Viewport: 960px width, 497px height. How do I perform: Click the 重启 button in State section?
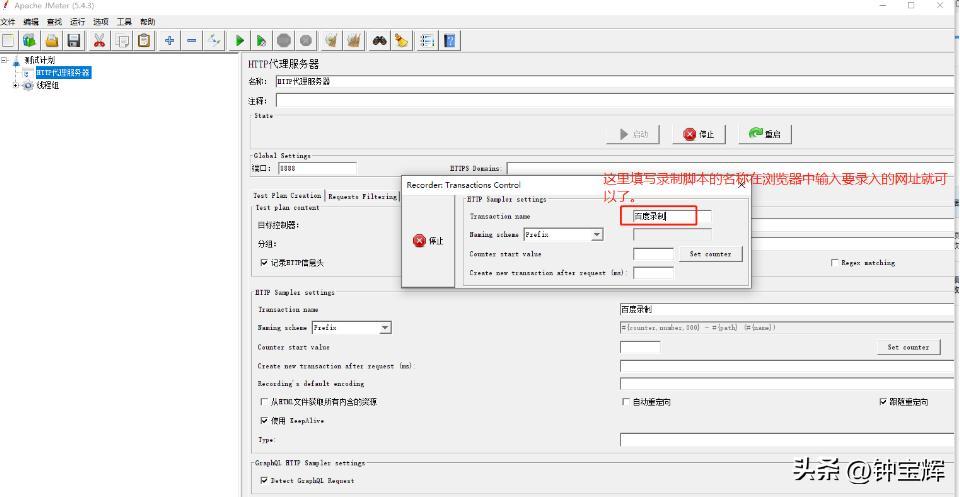click(x=764, y=134)
